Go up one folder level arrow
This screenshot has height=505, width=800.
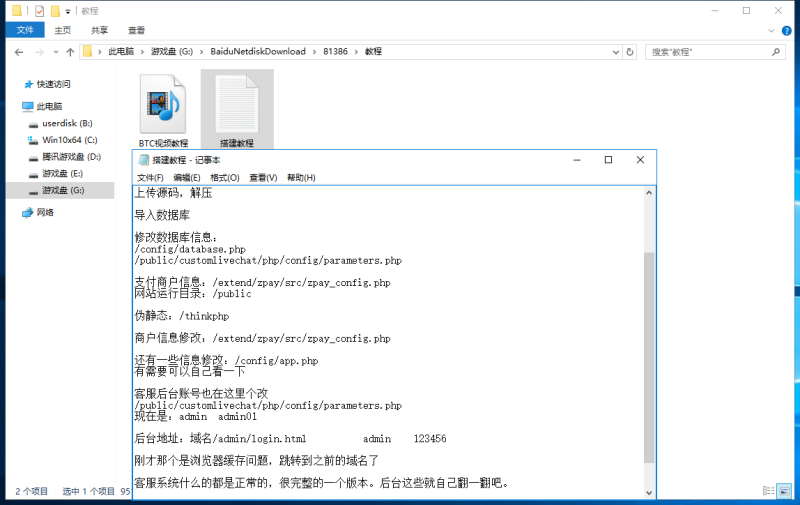tap(70, 52)
